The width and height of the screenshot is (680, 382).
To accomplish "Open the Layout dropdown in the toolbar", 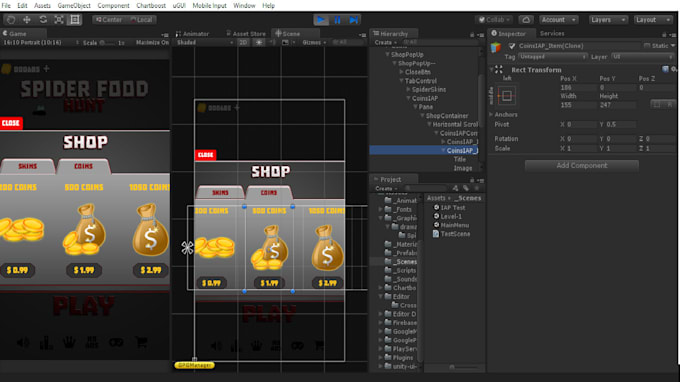I will click(653, 20).
